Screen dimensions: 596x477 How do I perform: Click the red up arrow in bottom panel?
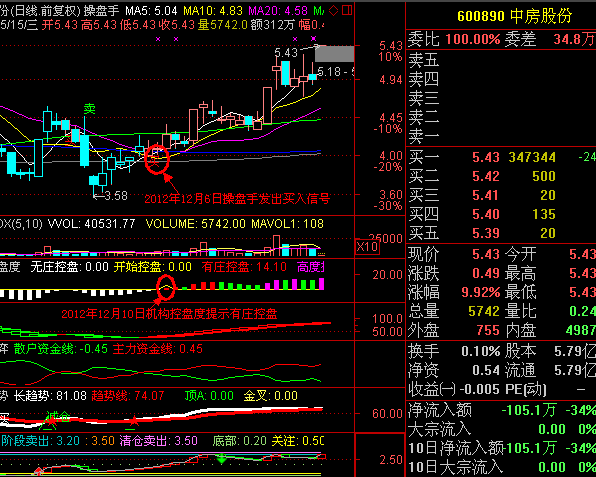pos(38,472)
